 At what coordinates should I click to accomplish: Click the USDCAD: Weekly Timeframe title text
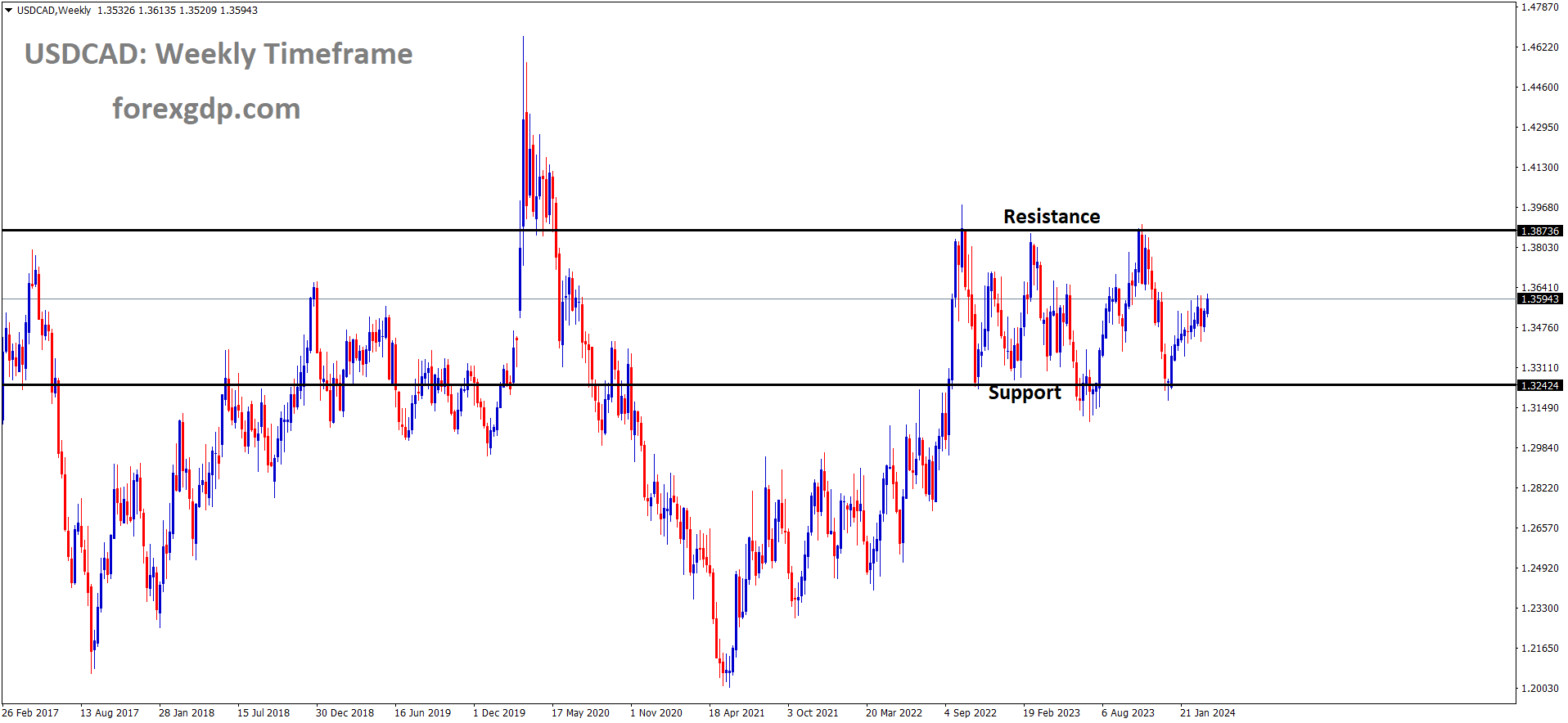(x=219, y=54)
